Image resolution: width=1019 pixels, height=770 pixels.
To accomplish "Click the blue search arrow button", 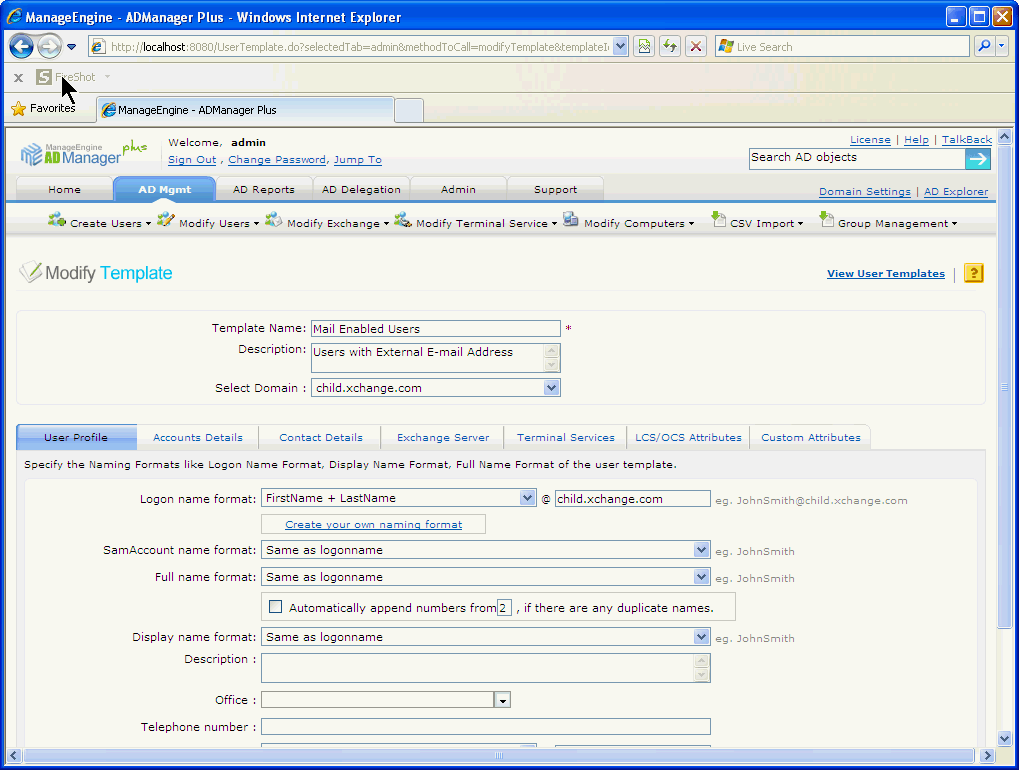I will tap(977, 159).
